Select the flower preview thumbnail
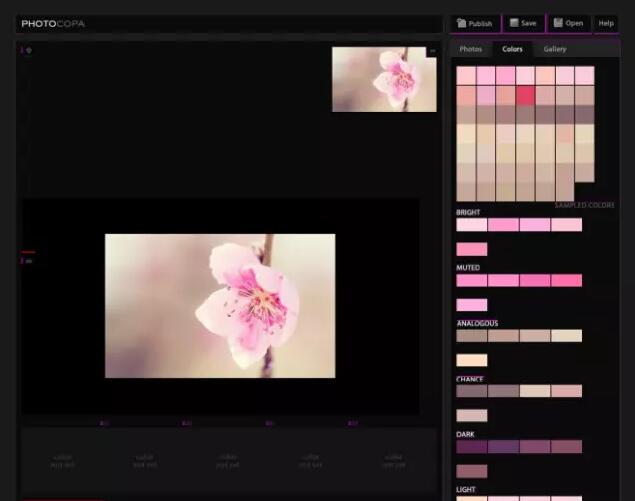The image size is (635, 501). point(384,79)
